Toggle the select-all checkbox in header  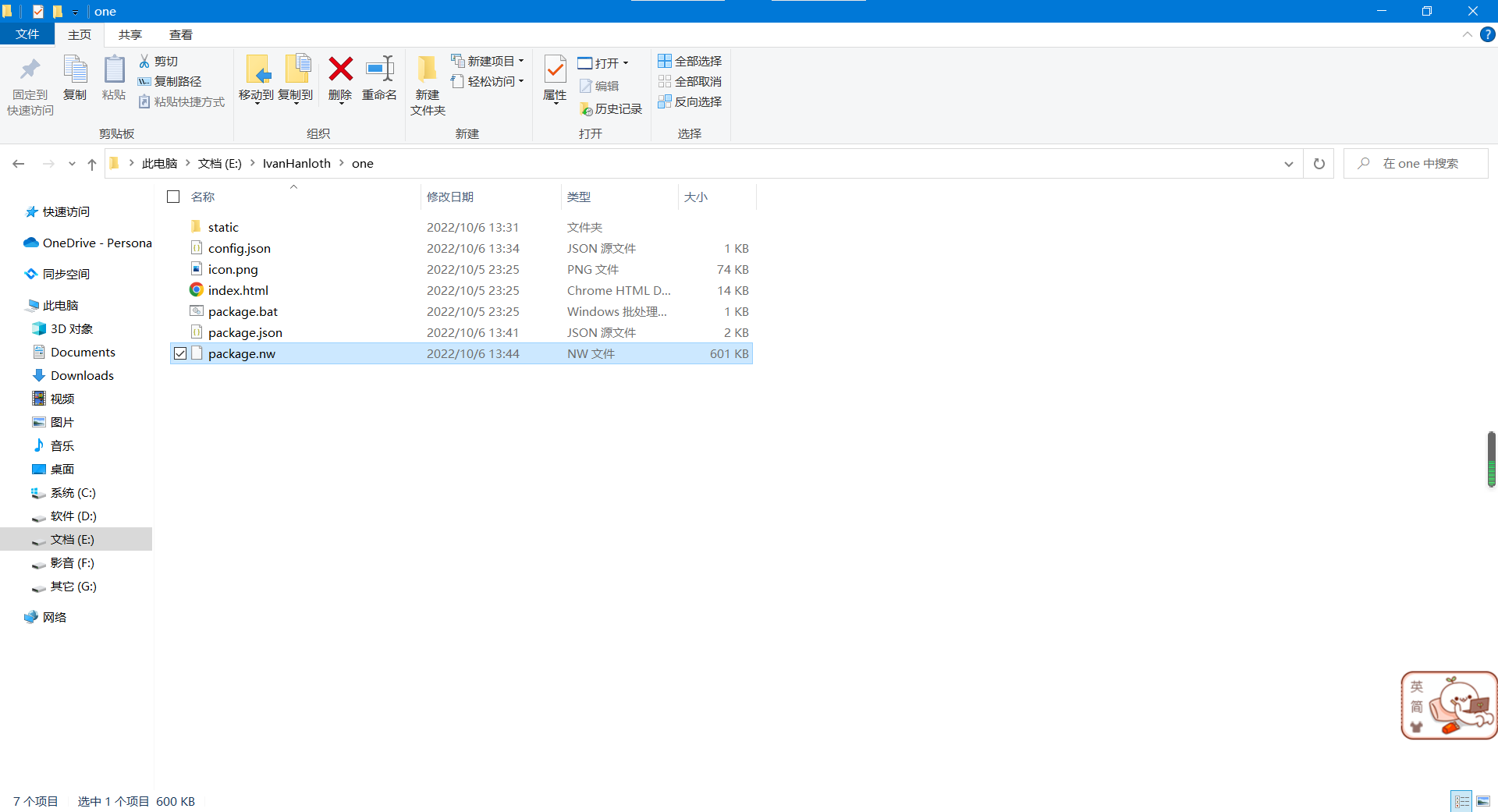point(173,197)
